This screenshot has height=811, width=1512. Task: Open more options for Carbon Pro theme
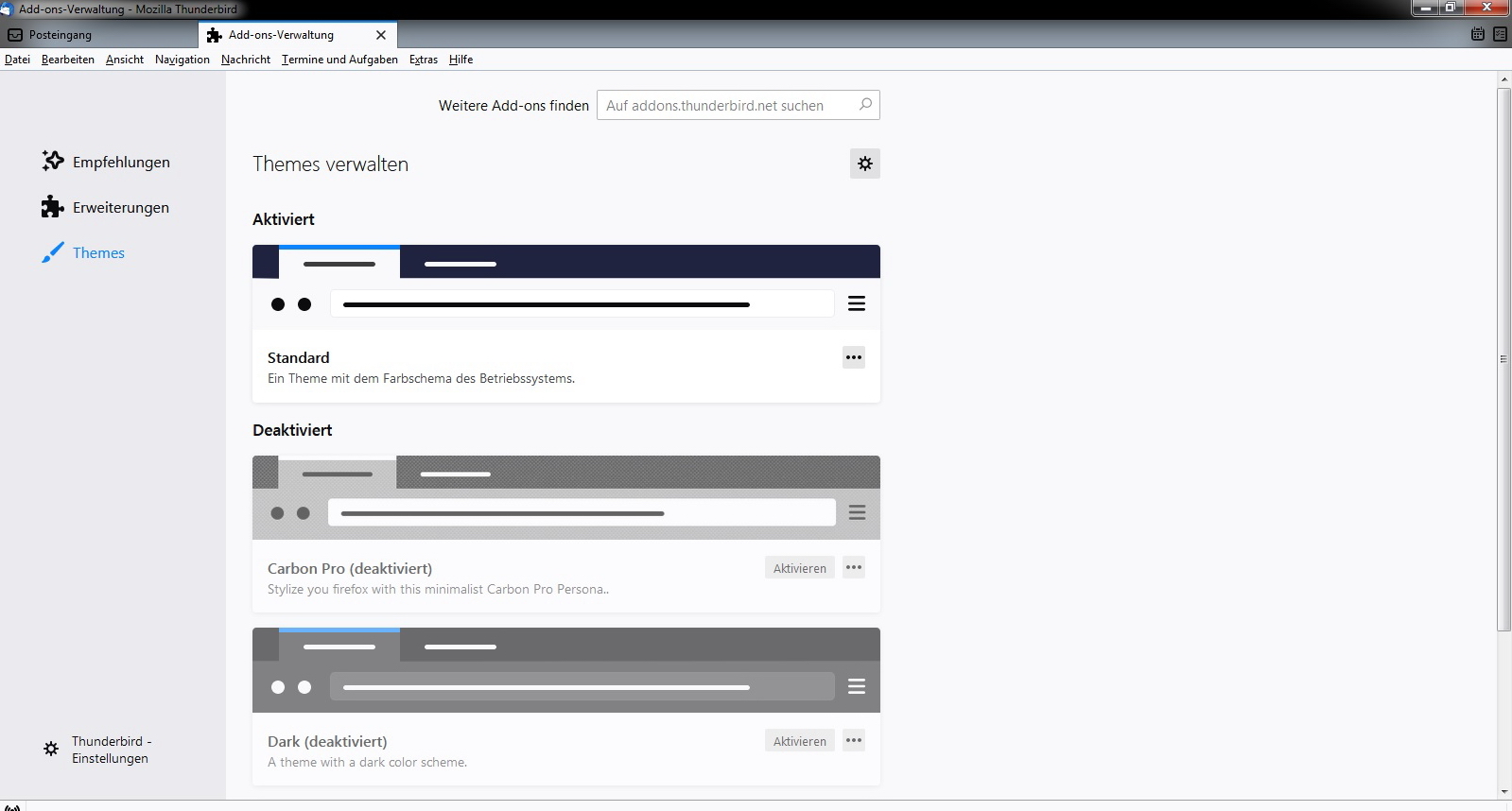pyautogui.click(x=854, y=568)
